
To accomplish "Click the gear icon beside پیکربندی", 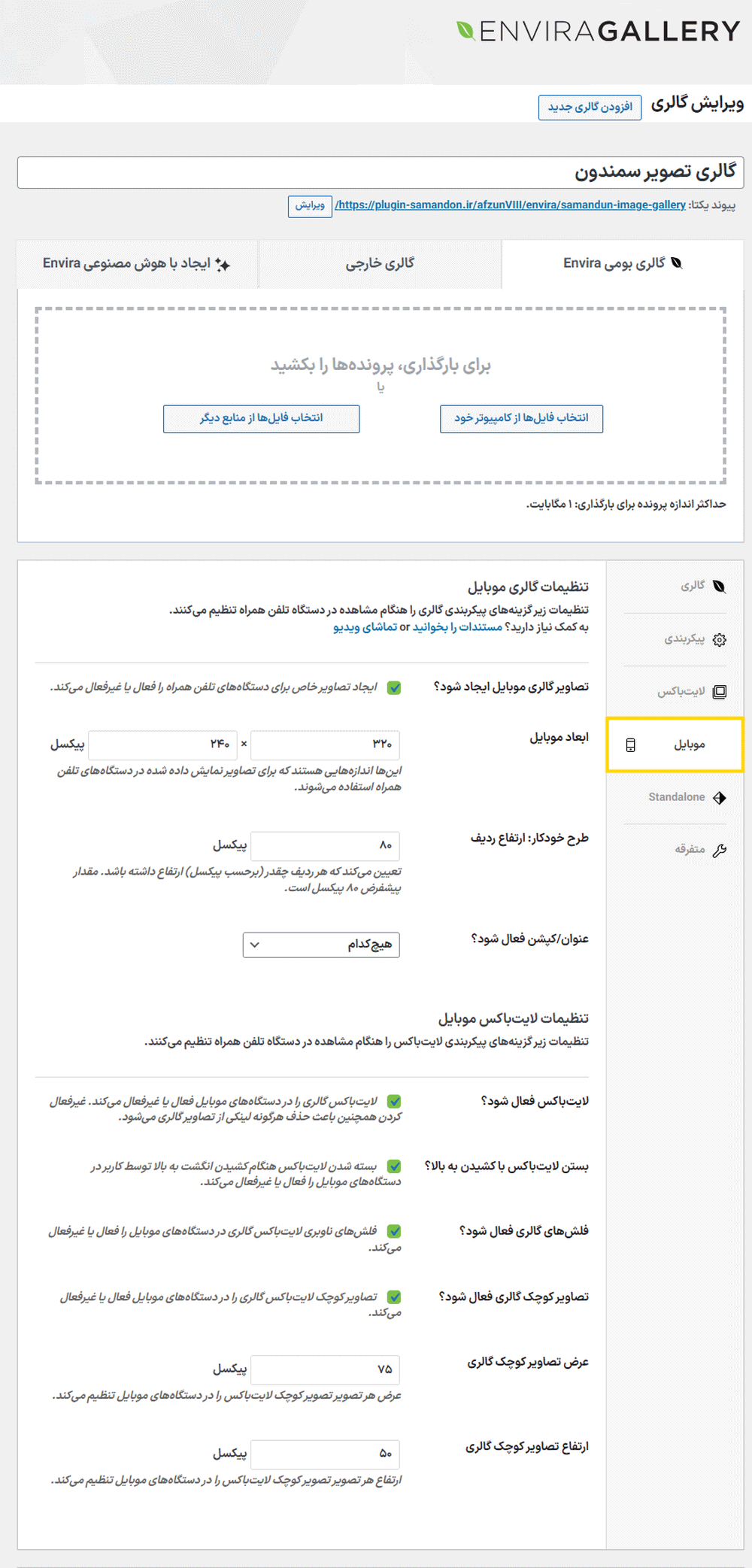I will [x=720, y=639].
